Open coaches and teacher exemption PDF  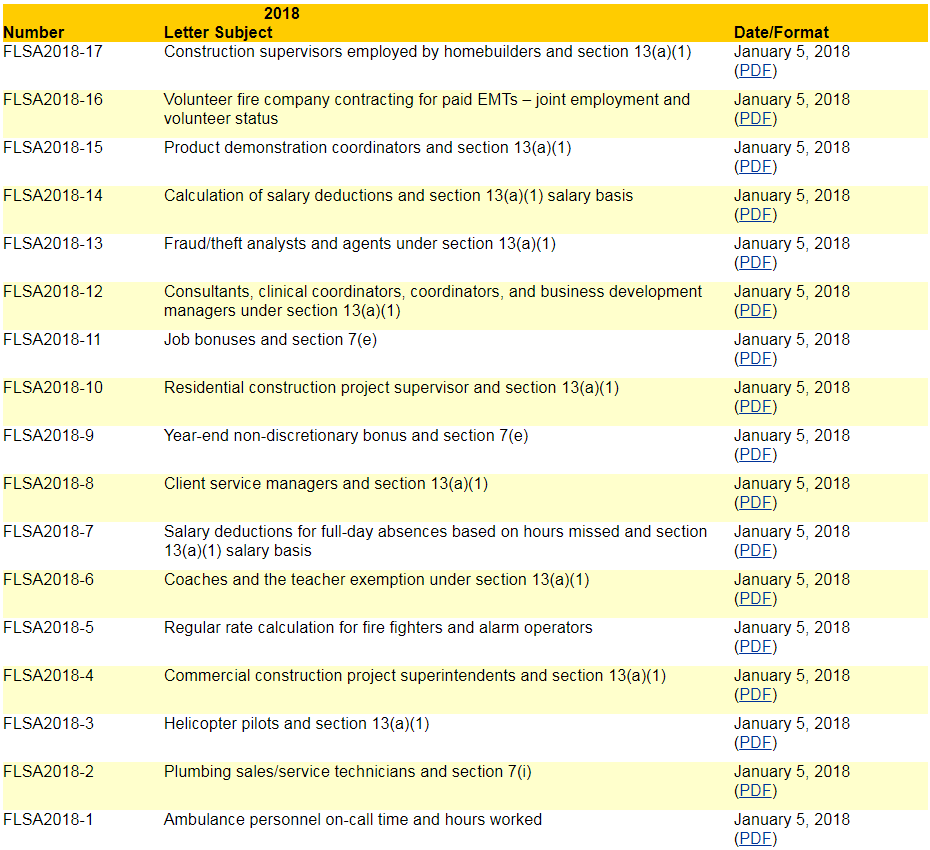pyautogui.click(x=755, y=599)
